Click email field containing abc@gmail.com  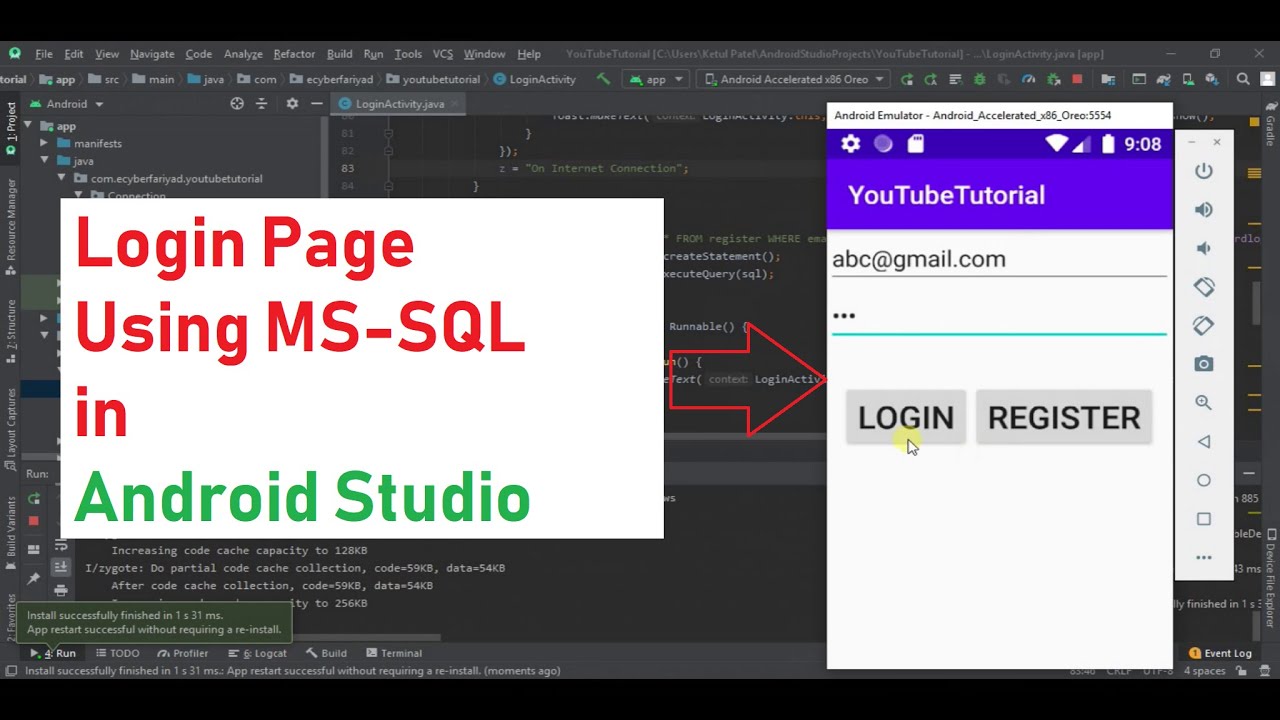[x=999, y=259]
